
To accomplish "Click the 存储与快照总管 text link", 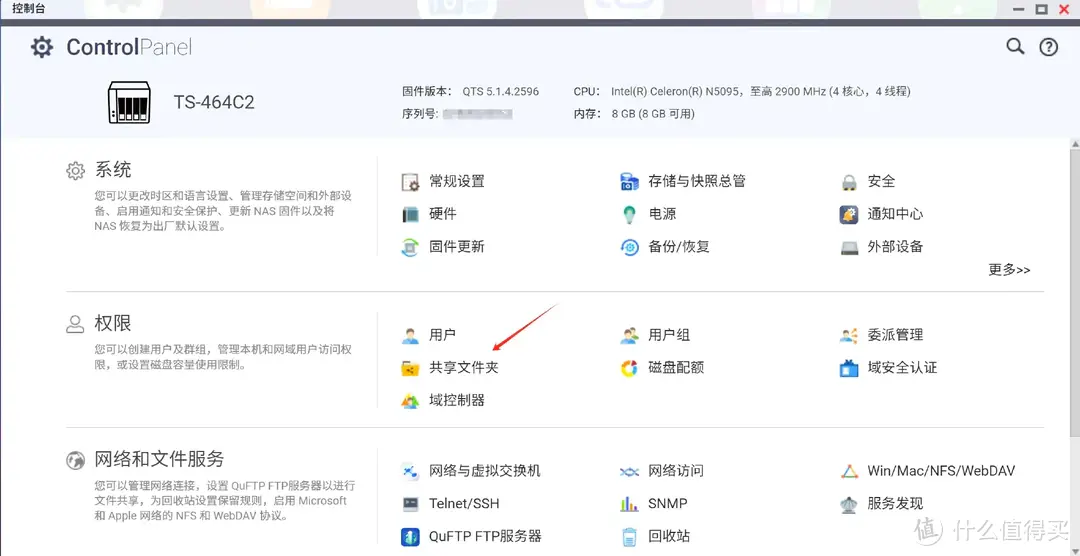I will pos(697,182).
